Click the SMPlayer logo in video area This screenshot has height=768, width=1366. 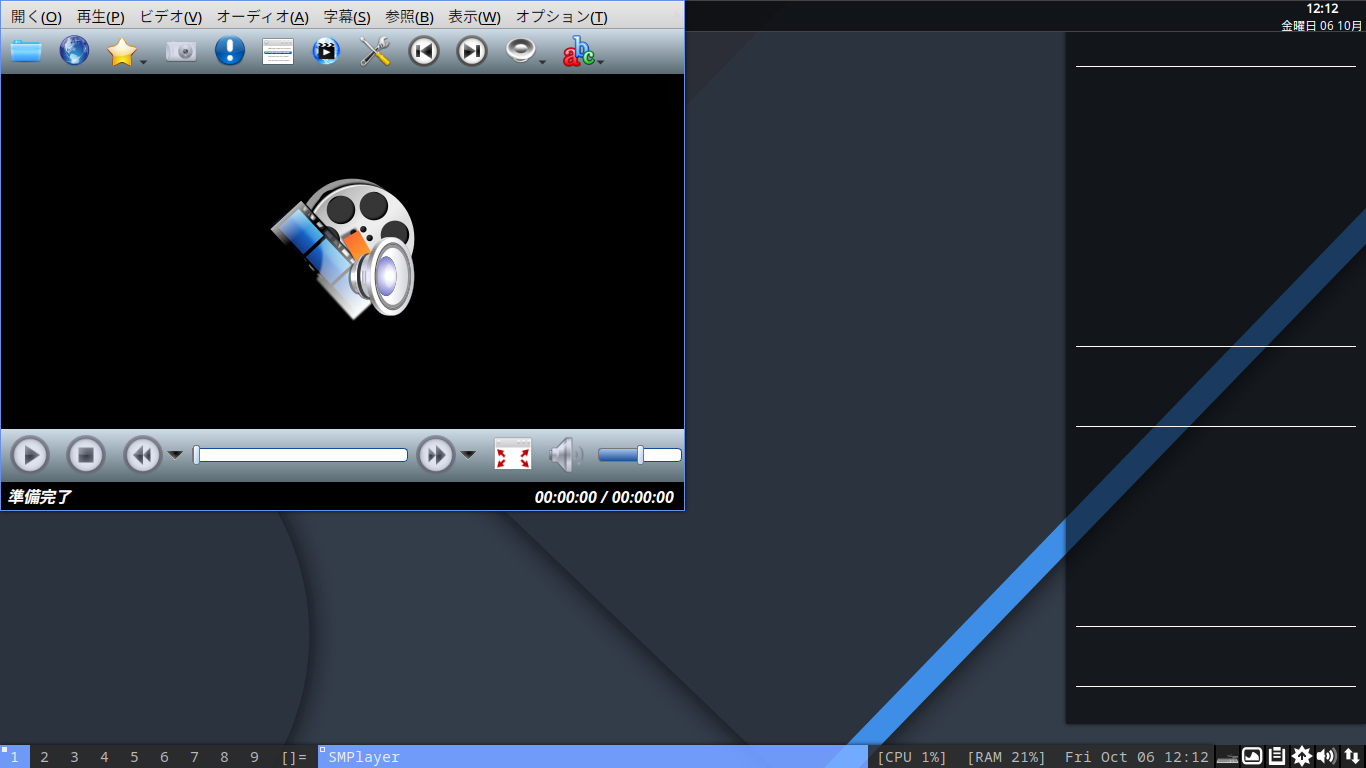[x=343, y=249]
